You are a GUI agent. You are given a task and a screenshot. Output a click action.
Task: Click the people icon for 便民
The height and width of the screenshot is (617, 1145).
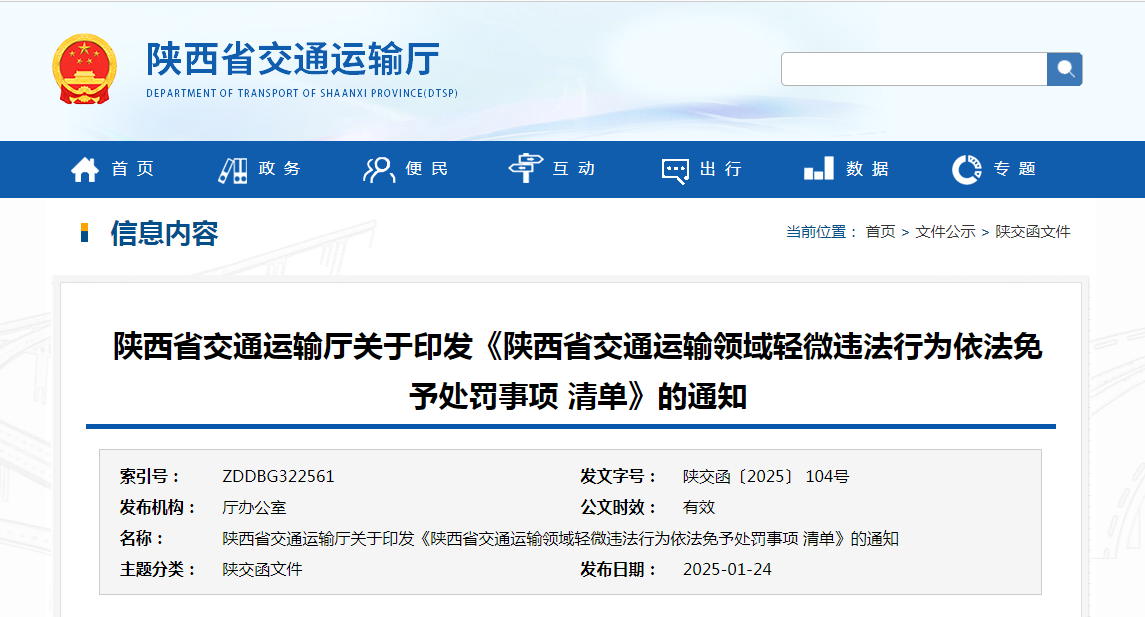pos(379,170)
